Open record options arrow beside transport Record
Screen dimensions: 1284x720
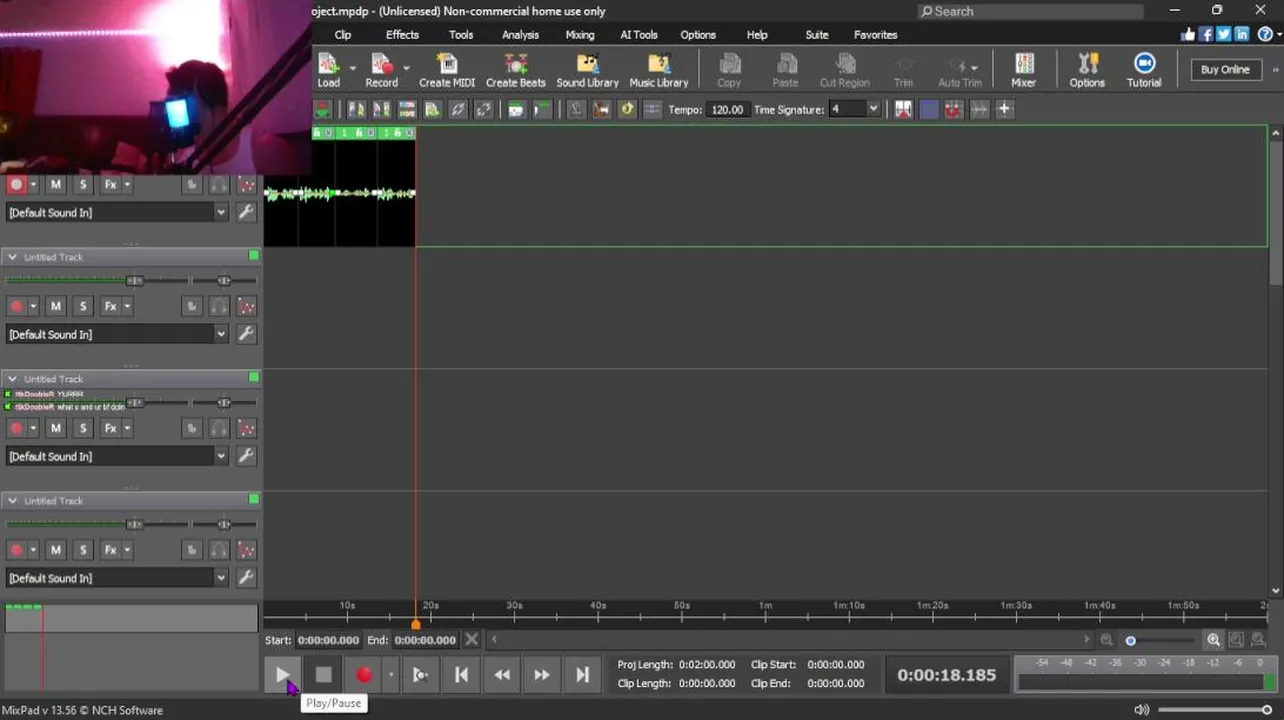click(391, 675)
